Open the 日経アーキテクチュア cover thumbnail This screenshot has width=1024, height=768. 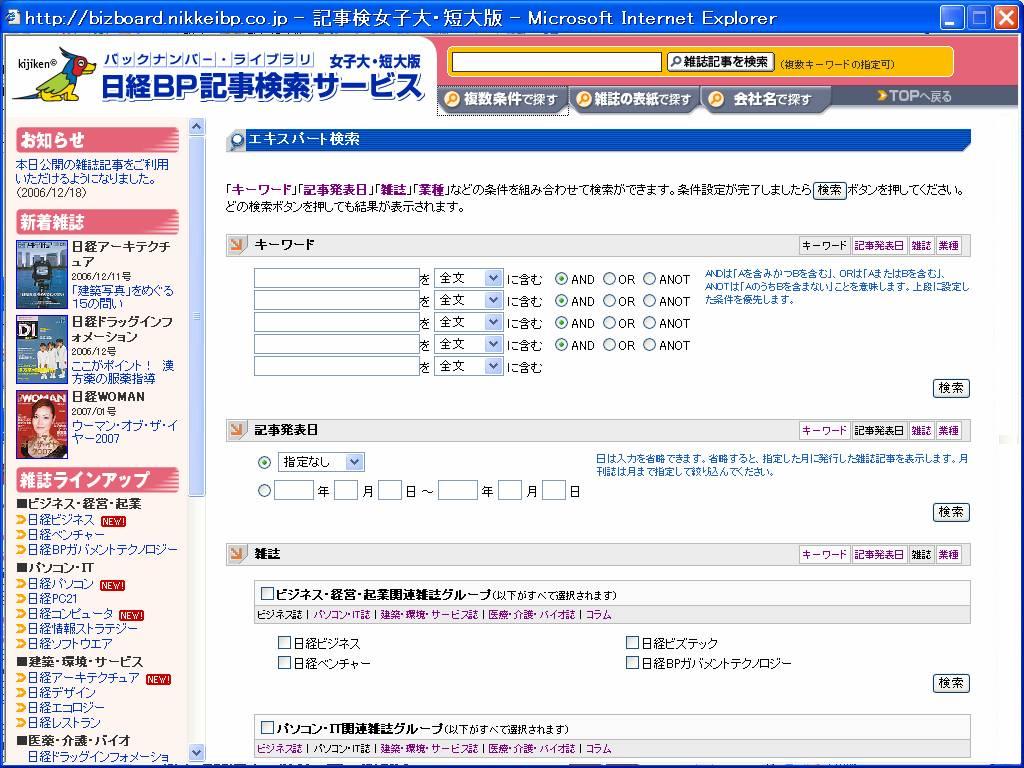[x=42, y=274]
